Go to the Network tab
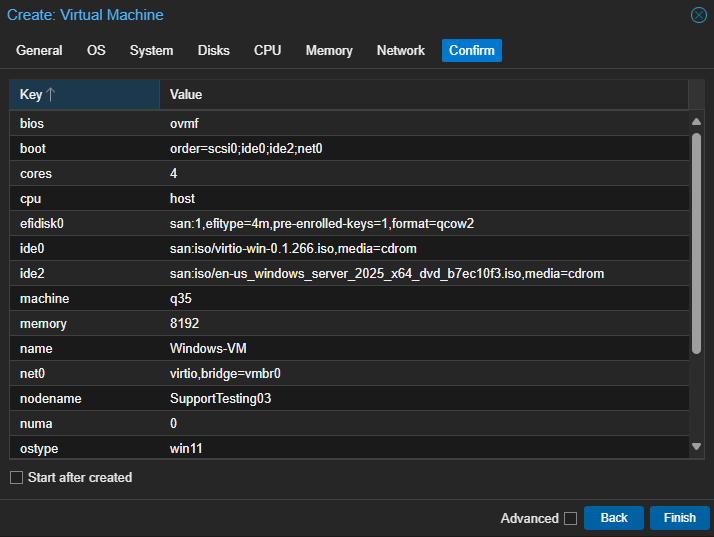 click(x=401, y=50)
